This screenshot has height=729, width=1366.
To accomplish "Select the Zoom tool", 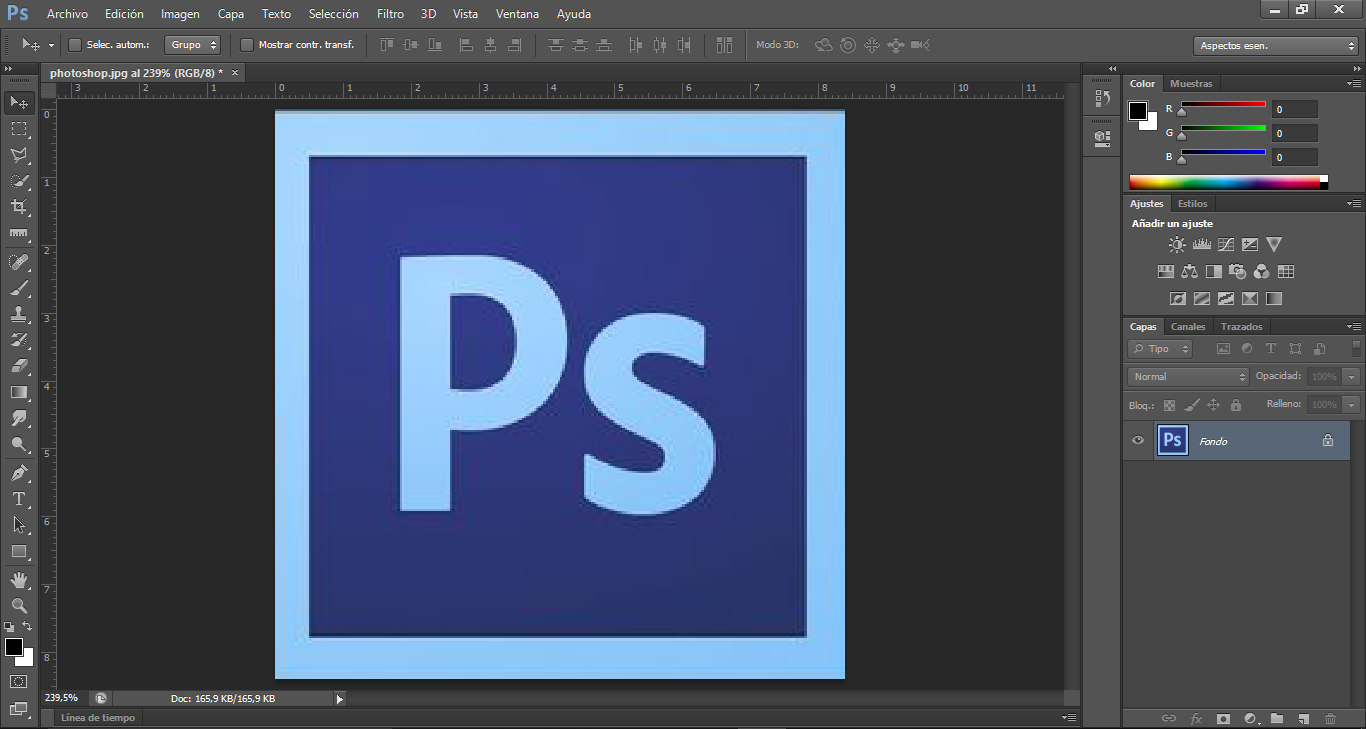I will 18,605.
